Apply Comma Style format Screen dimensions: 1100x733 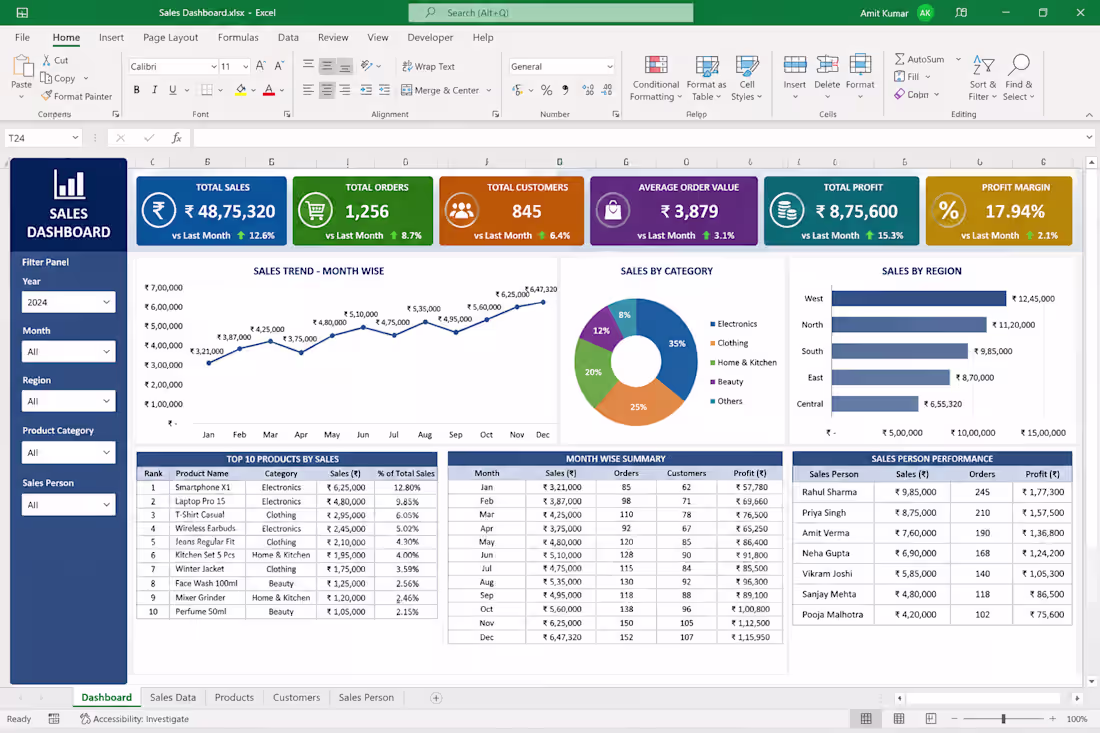(x=565, y=90)
